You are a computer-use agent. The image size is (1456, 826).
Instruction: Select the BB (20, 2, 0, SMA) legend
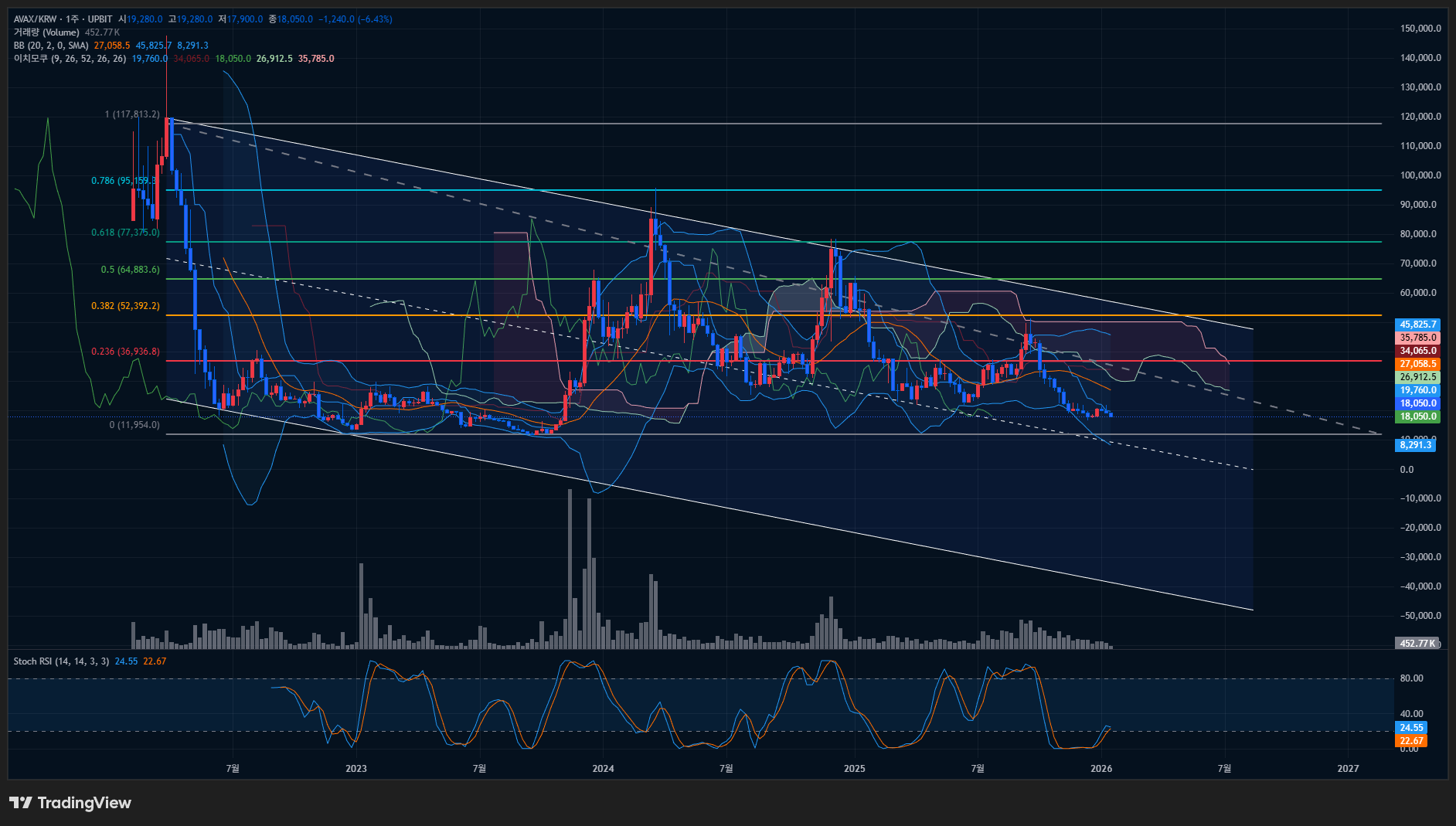point(51,46)
